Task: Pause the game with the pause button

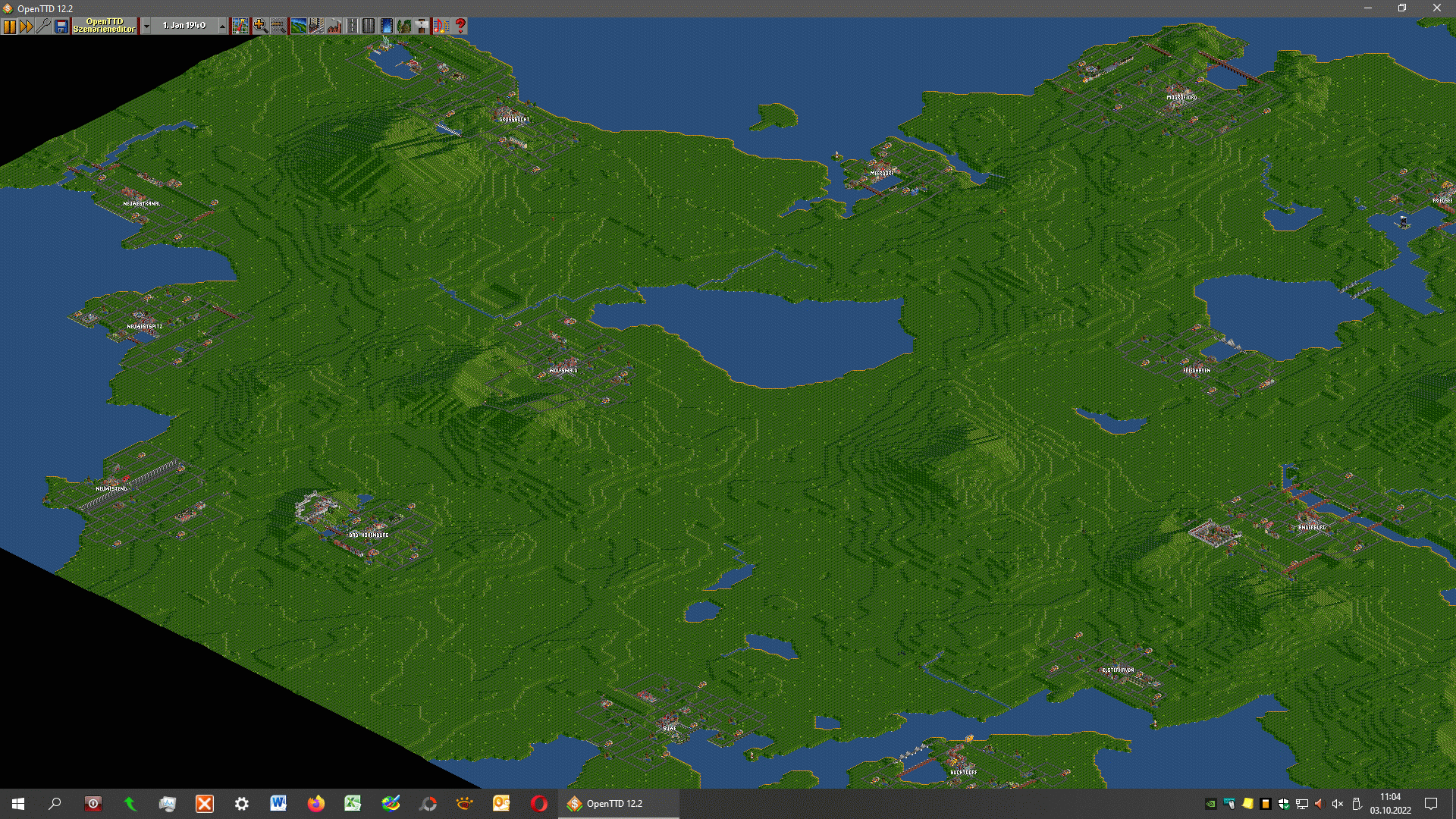Action: pos(9,27)
